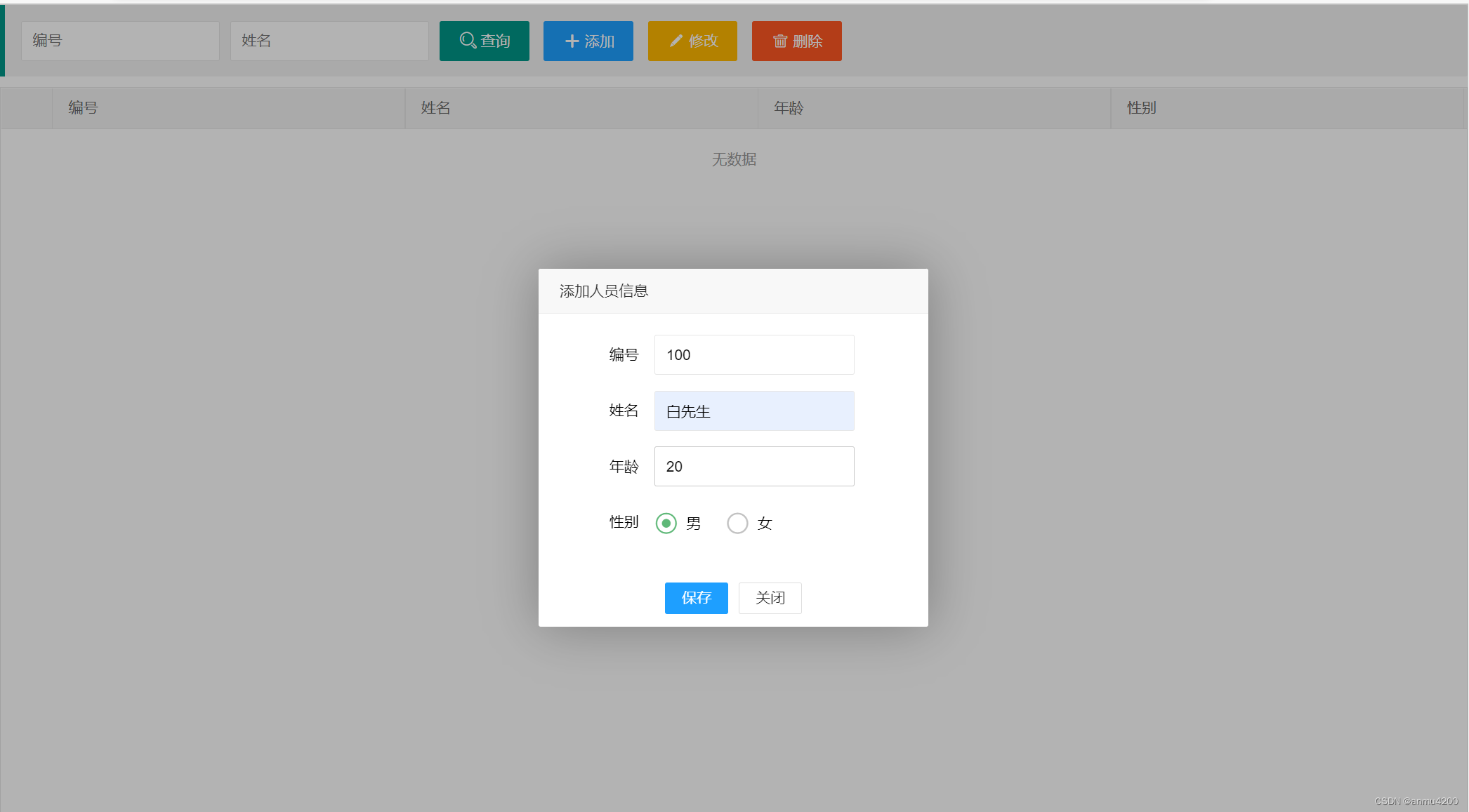Click the 姓名 table column header
Viewport: 1469px width, 812px height.
[x=436, y=108]
